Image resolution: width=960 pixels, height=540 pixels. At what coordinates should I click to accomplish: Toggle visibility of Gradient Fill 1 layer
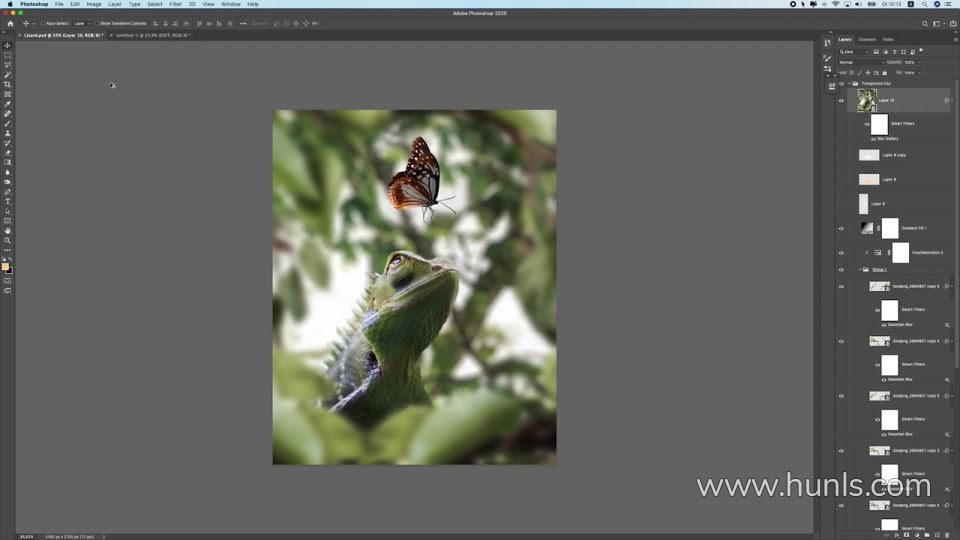pyautogui.click(x=841, y=228)
